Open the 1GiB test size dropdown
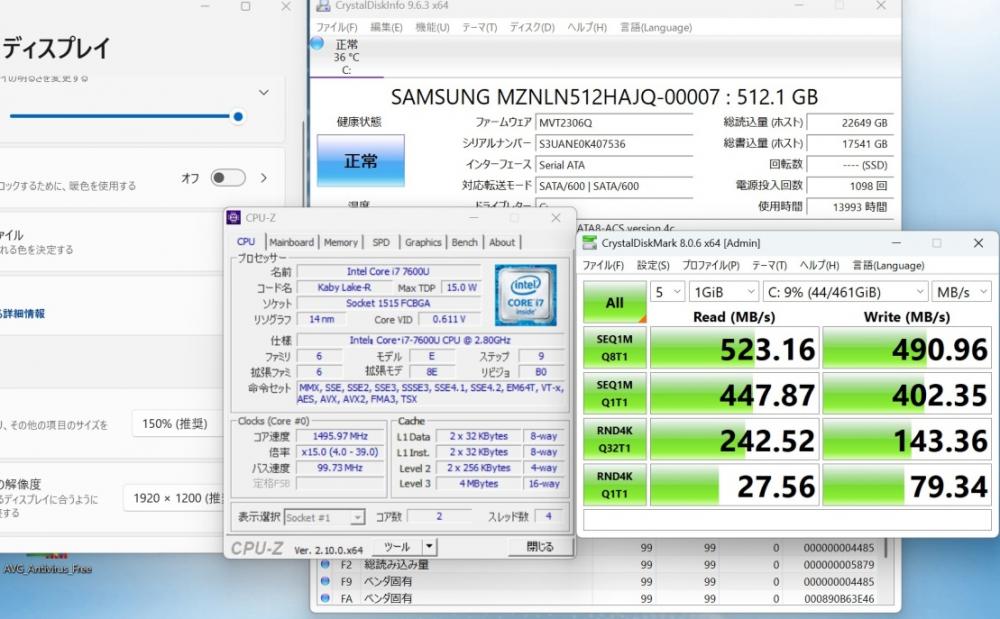The image size is (1000, 619). click(x=724, y=292)
